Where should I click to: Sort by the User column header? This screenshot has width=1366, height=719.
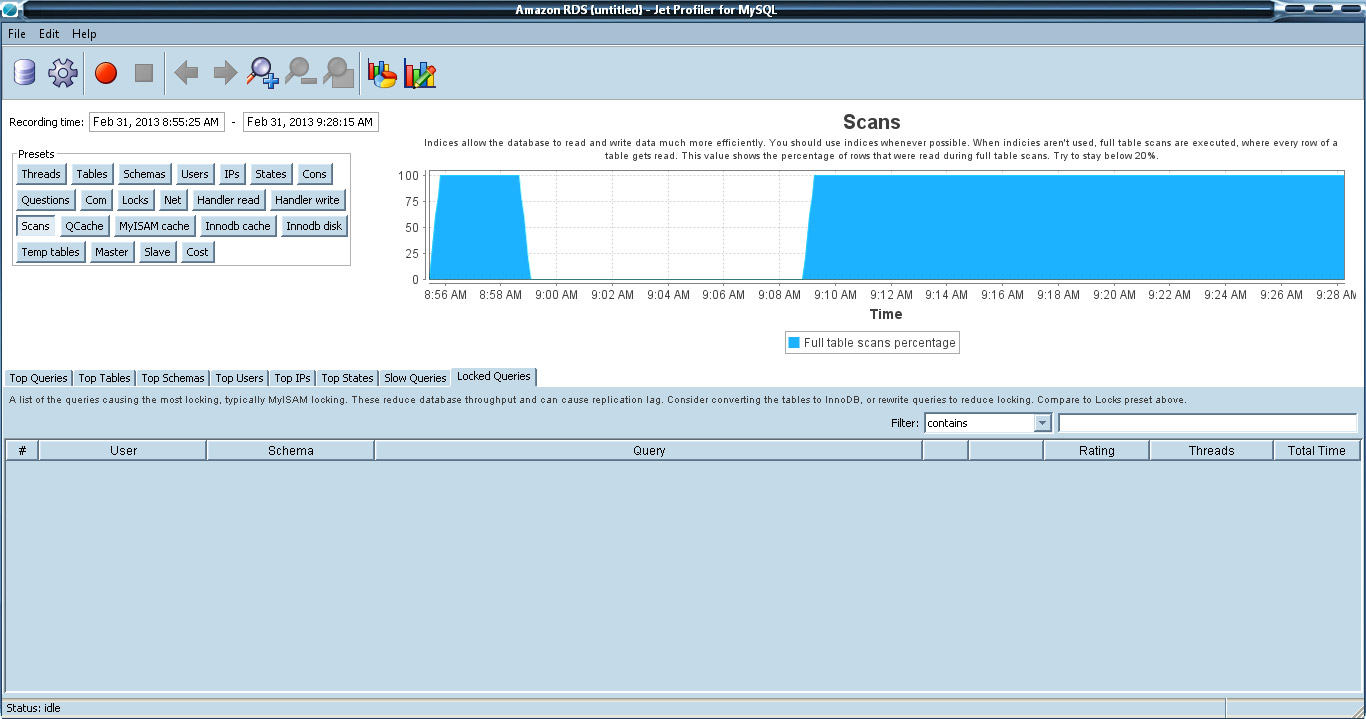pyautogui.click(x=123, y=451)
